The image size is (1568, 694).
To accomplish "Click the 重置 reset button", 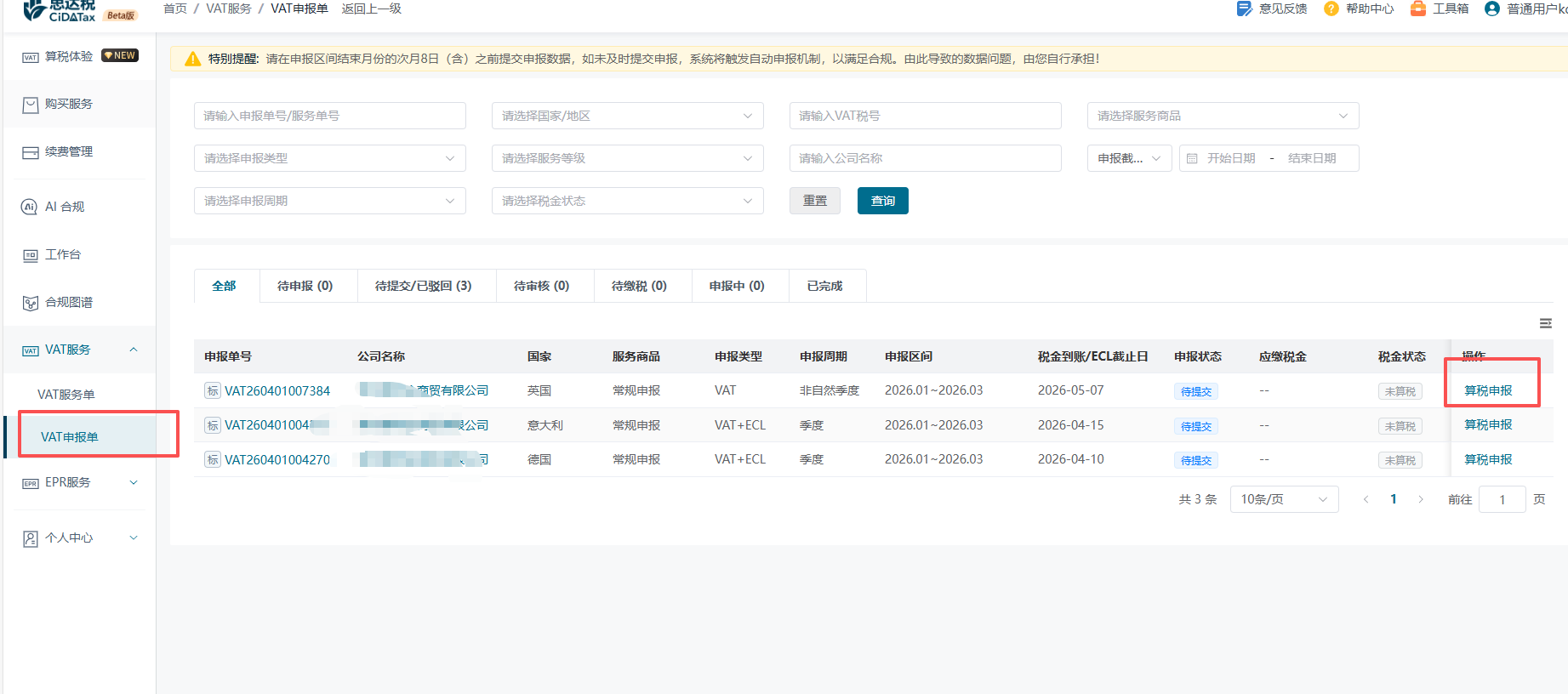I will 814,201.
